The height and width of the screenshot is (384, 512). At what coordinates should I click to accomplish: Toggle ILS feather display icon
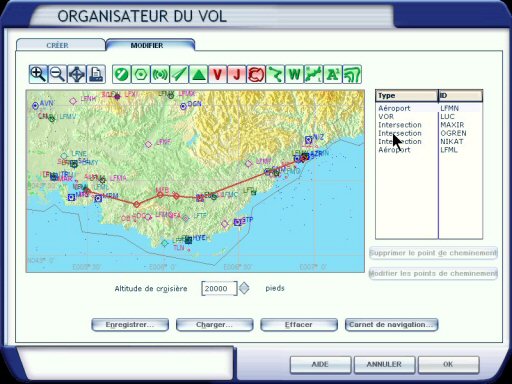point(179,74)
